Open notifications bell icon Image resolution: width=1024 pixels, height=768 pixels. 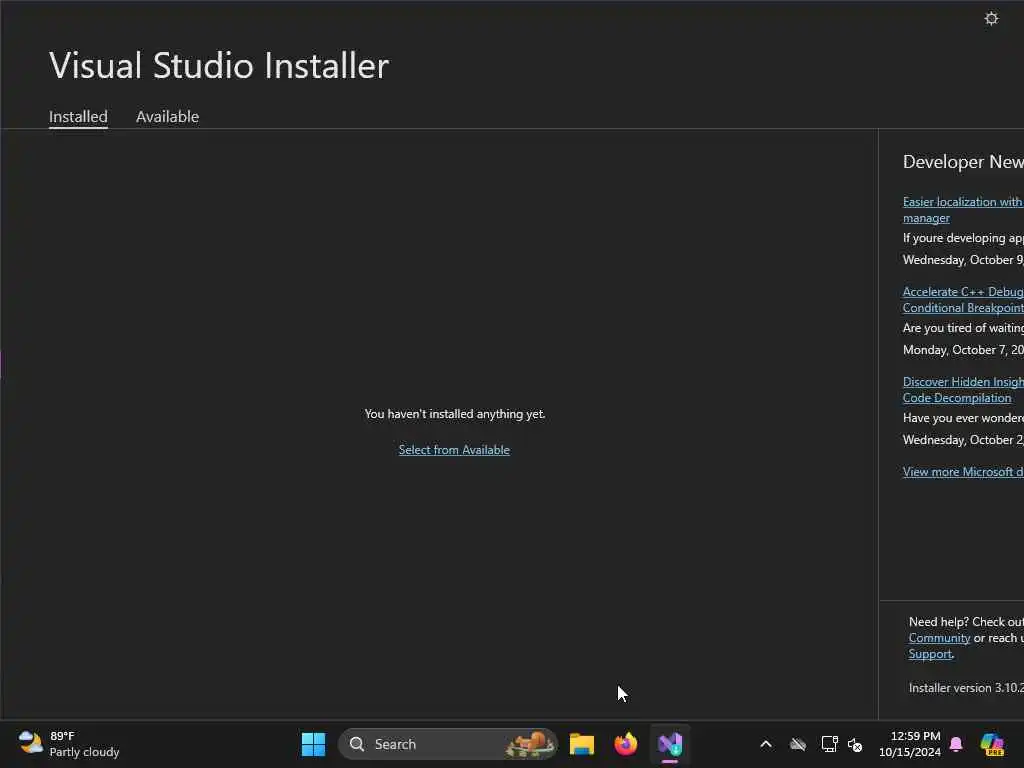pyautogui.click(x=956, y=744)
